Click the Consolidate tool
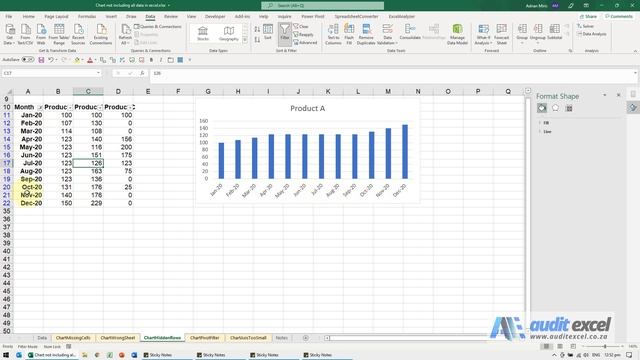The height and width of the screenshot is (360, 640). click(410, 33)
